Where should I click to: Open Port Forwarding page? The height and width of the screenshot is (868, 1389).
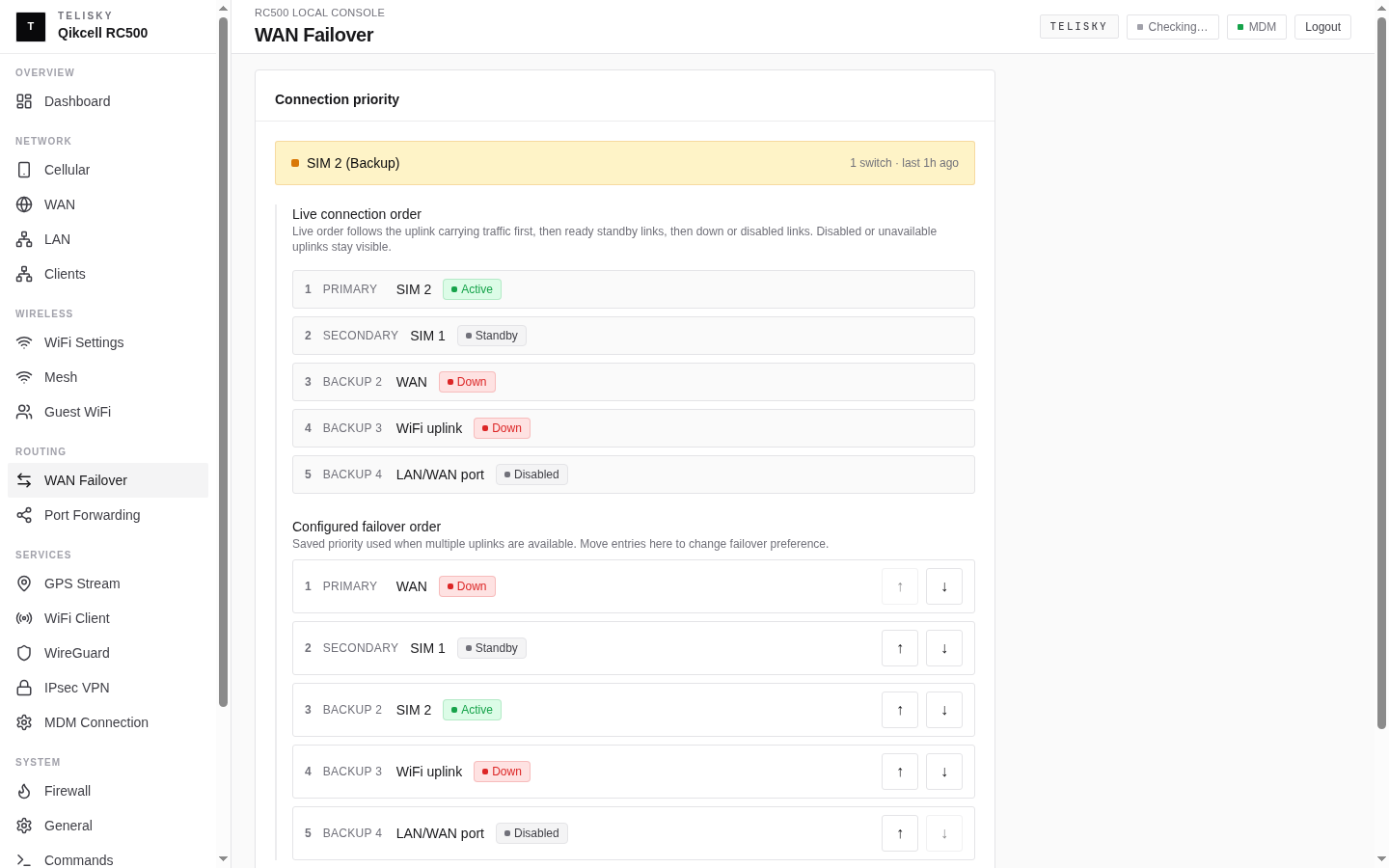[108, 515]
